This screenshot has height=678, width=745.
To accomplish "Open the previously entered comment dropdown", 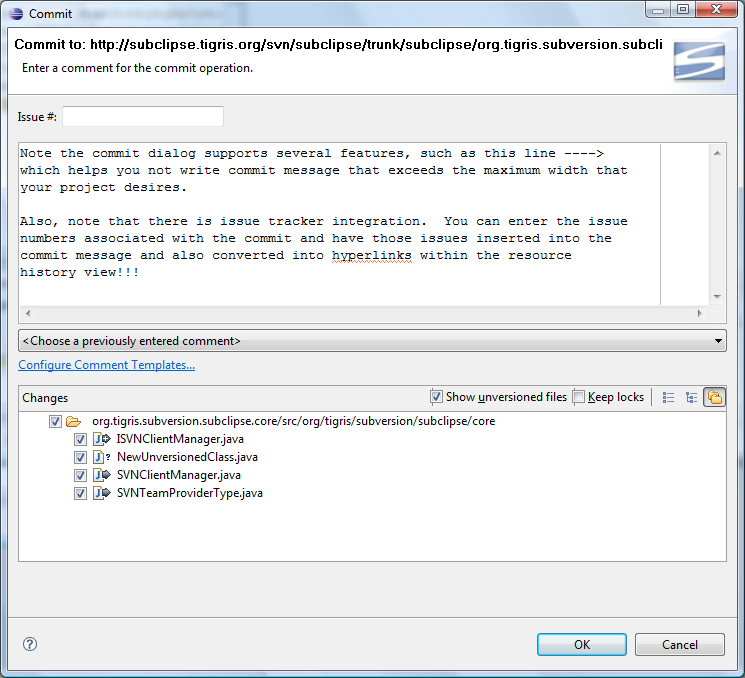I will pyautogui.click(x=372, y=341).
